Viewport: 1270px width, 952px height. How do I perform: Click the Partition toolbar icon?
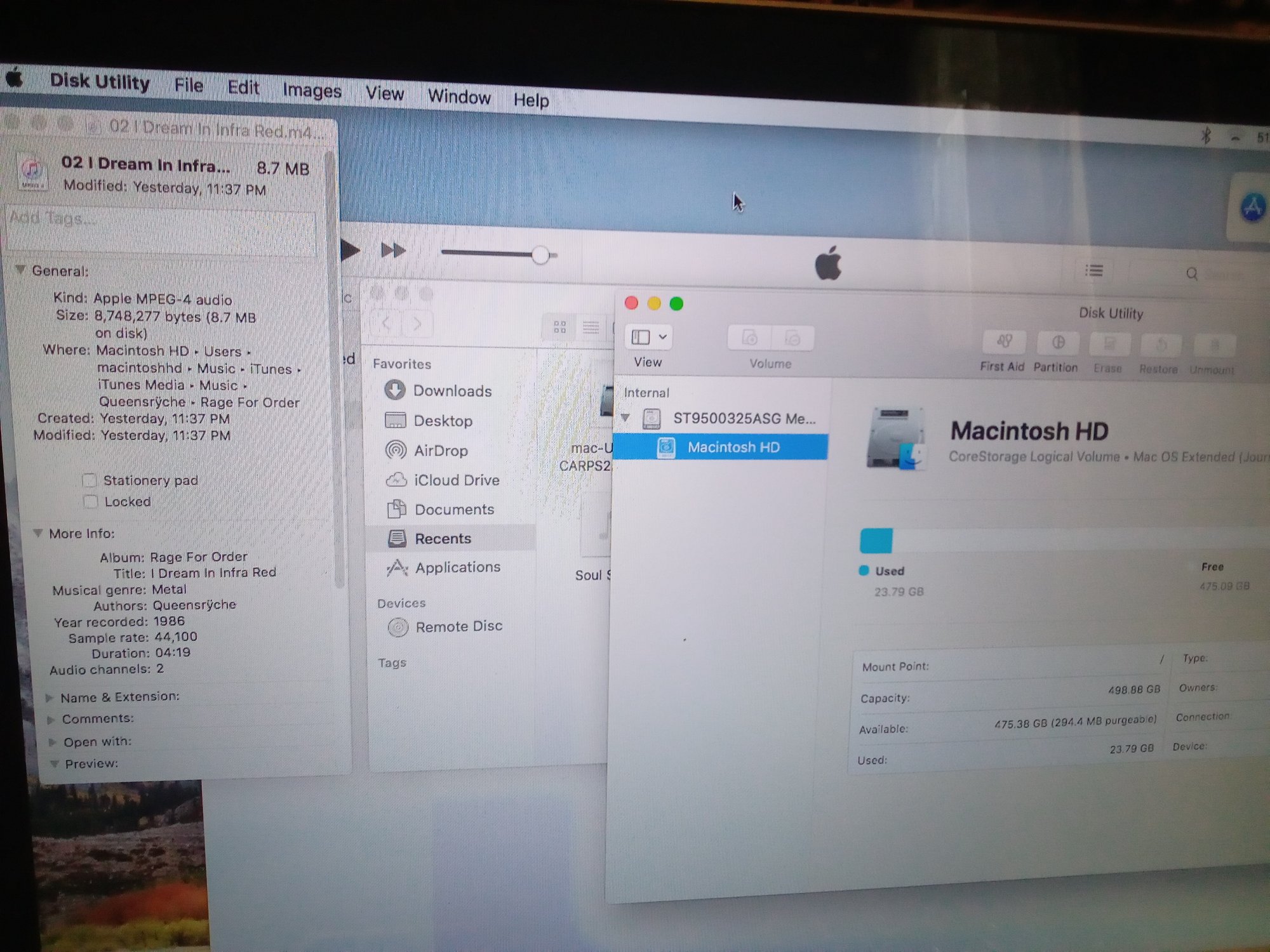pos(1057,344)
